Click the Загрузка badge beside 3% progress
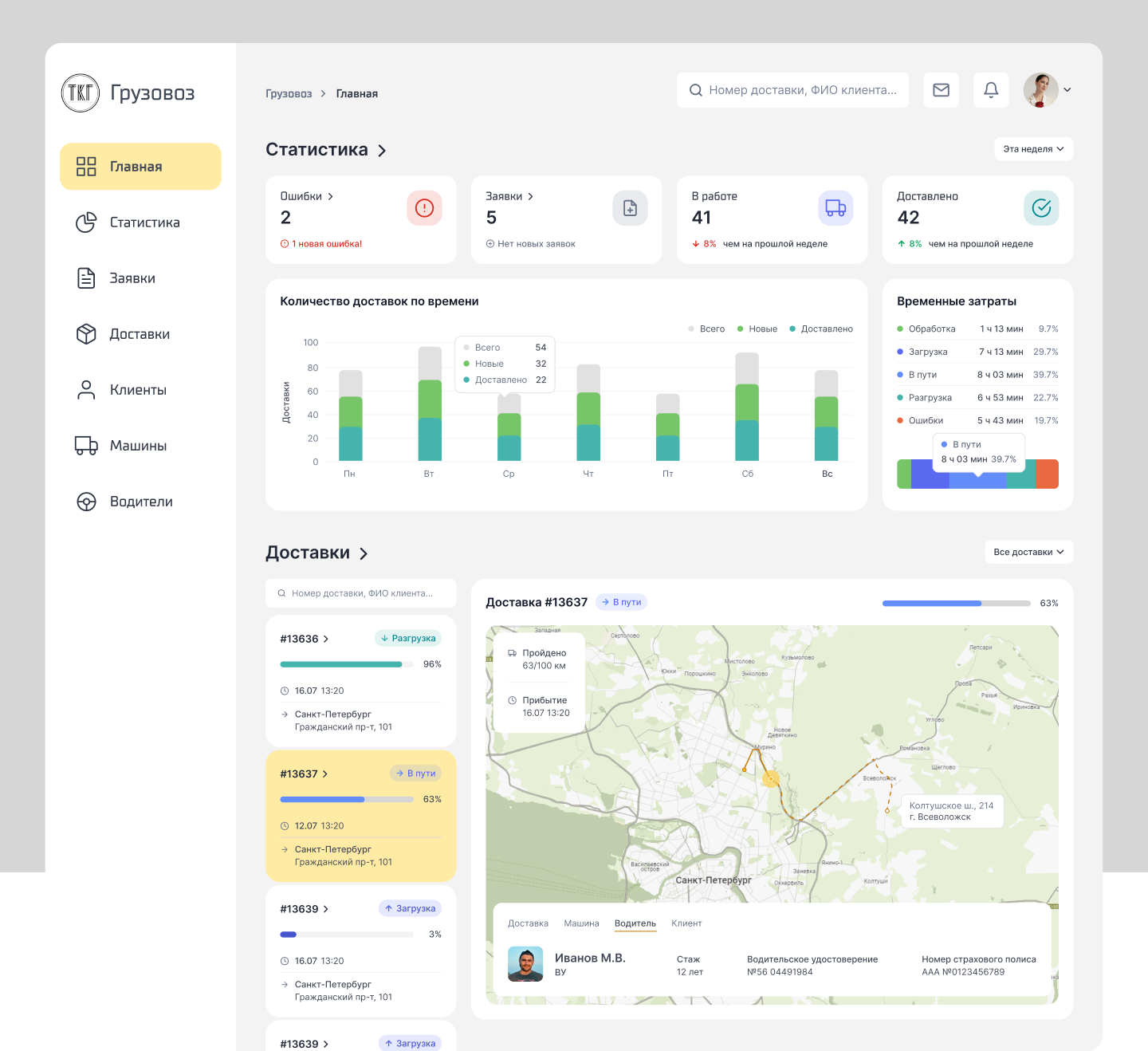Screen dimensions: 1148x1051 [x=411, y=908]
